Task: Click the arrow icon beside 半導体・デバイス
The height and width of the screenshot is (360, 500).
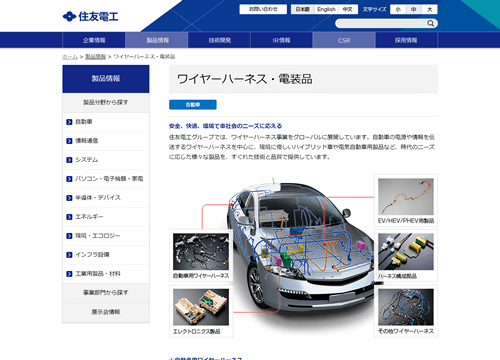Action: coord(69,198)
